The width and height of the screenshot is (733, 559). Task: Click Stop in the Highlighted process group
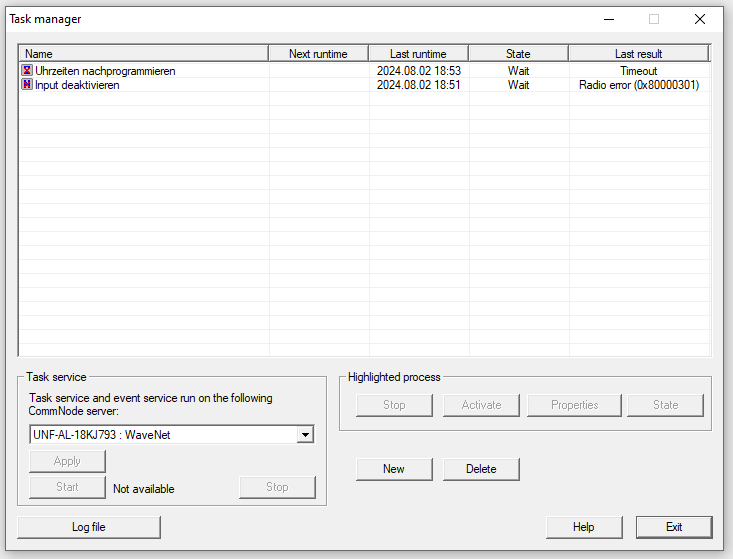(394, 405)
